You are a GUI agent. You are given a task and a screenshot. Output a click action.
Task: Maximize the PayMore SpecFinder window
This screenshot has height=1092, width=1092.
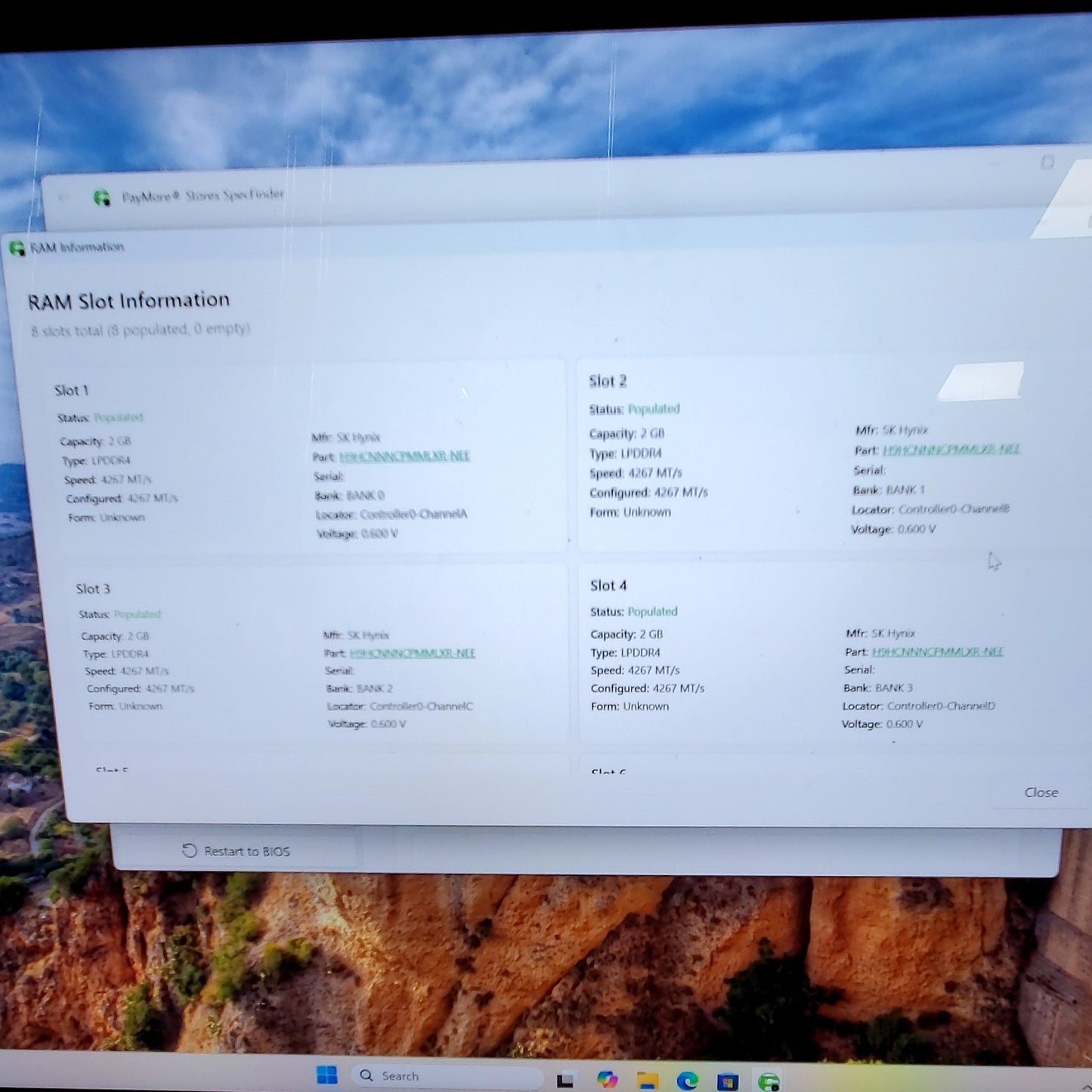[1047, 162]
